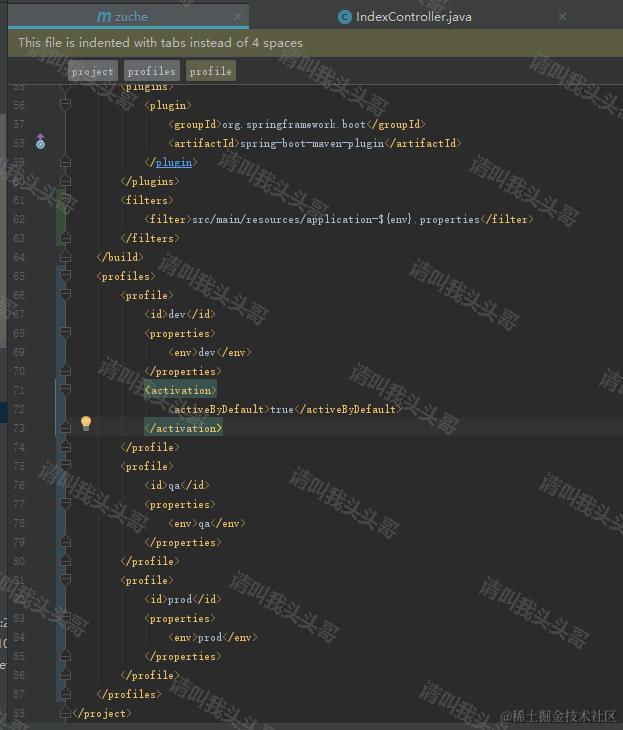623x730 pixels.
Task: Select the project breadcrumb
Action: [x=93, y=71]
